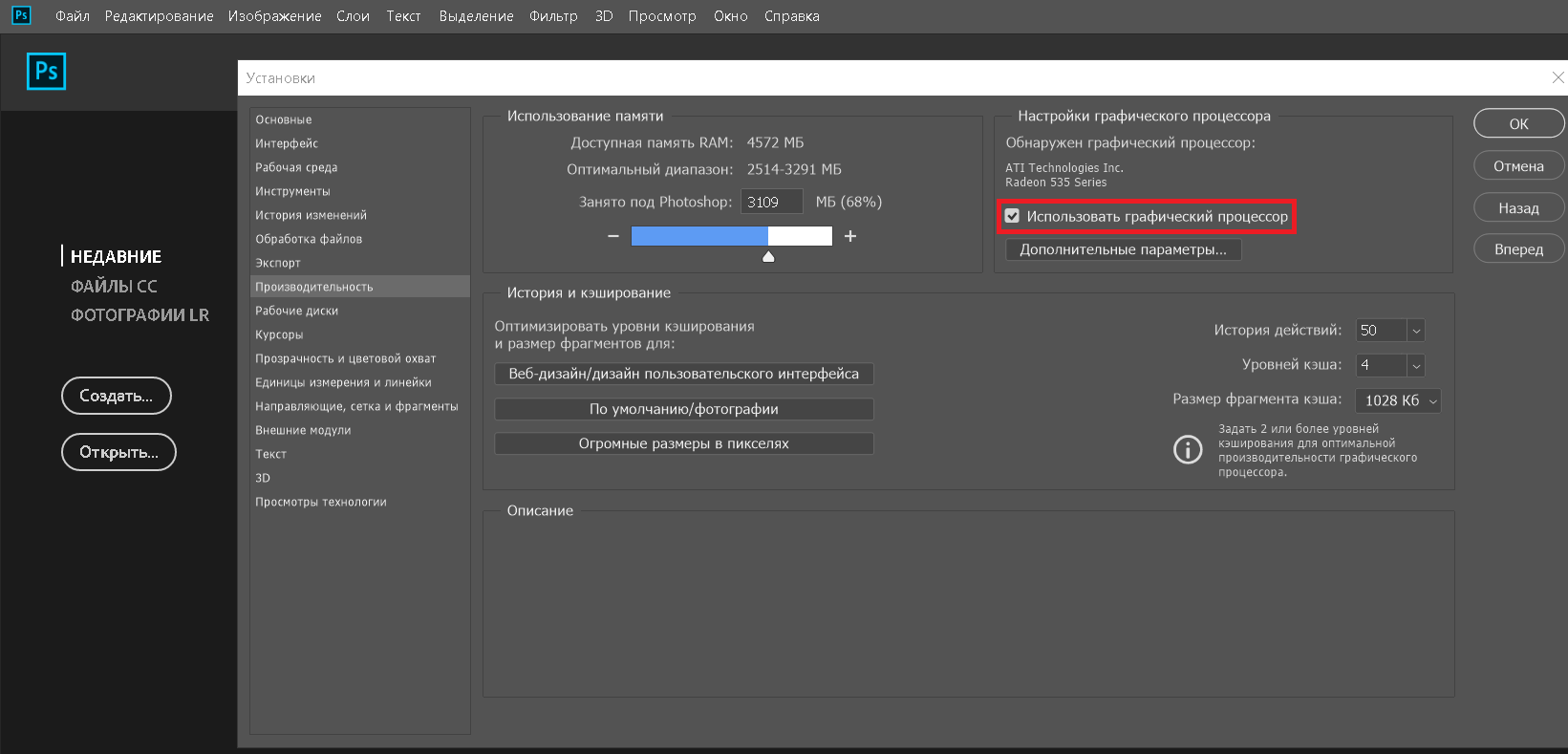This screenshot has width=1568, height=754.
Task: Expand the История действий dropdown
Action: (1416, 331)
